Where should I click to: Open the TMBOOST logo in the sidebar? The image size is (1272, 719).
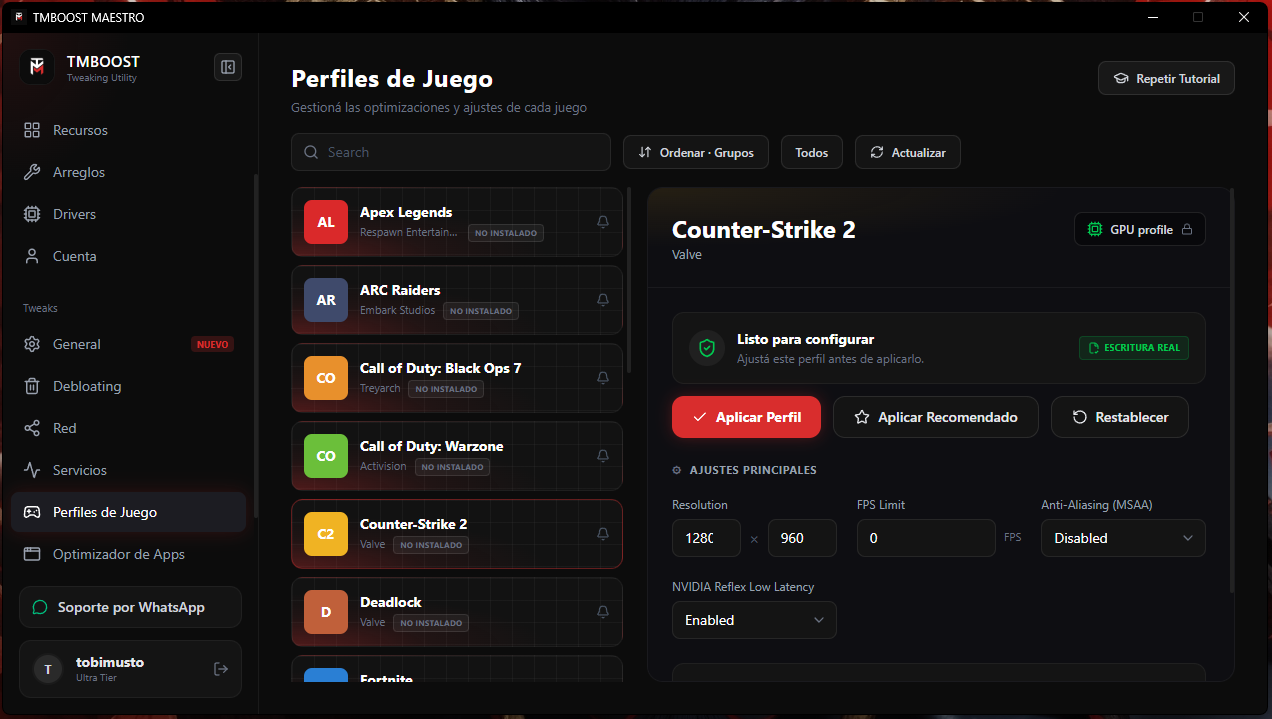37,67
